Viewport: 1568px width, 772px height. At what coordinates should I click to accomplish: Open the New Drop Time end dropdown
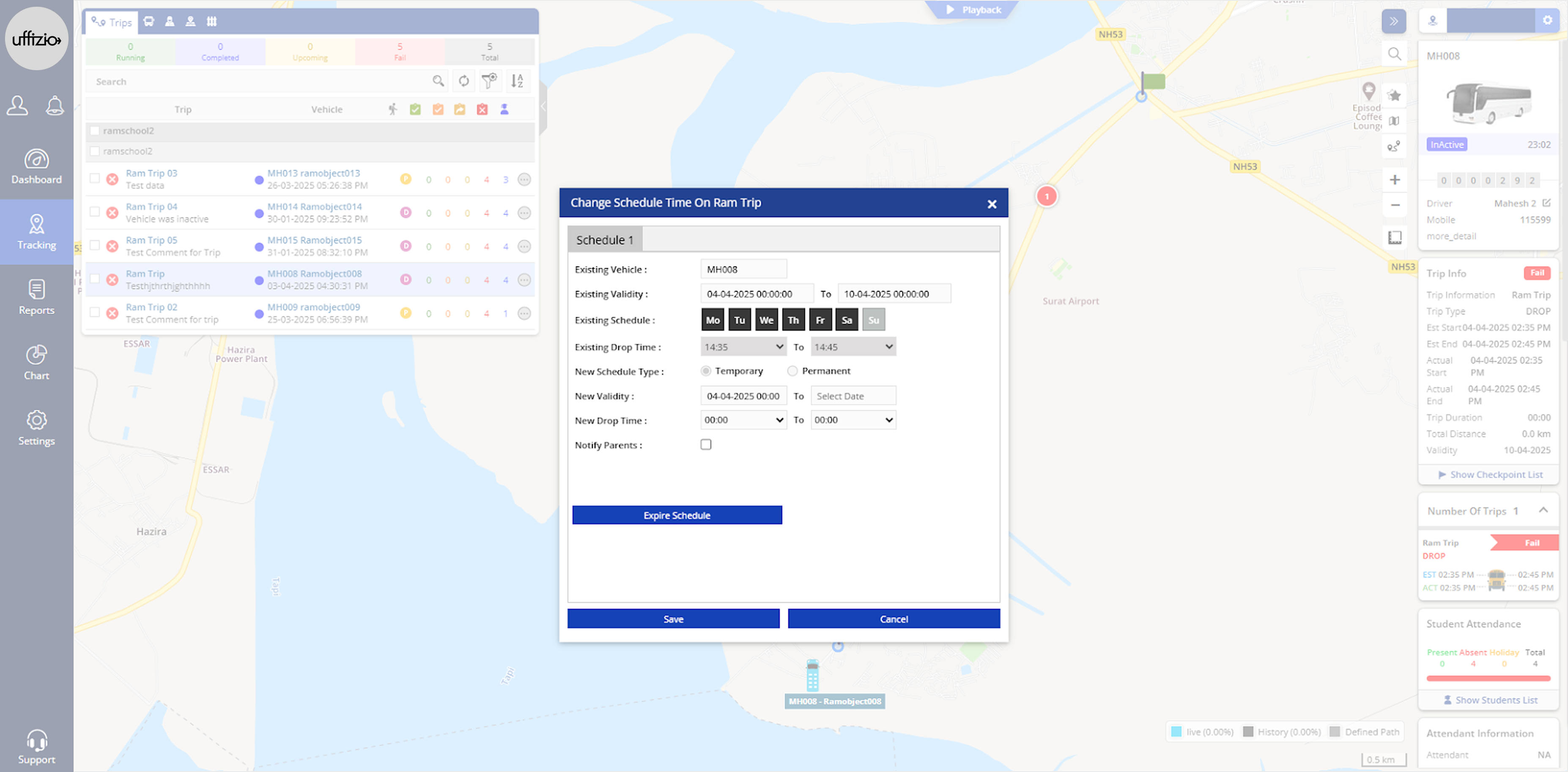point(853,420)
